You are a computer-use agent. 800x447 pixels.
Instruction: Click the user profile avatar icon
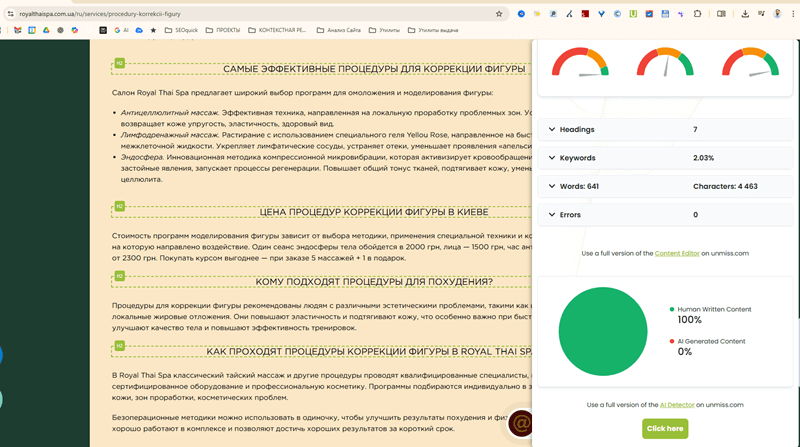(x=777, y=14)
